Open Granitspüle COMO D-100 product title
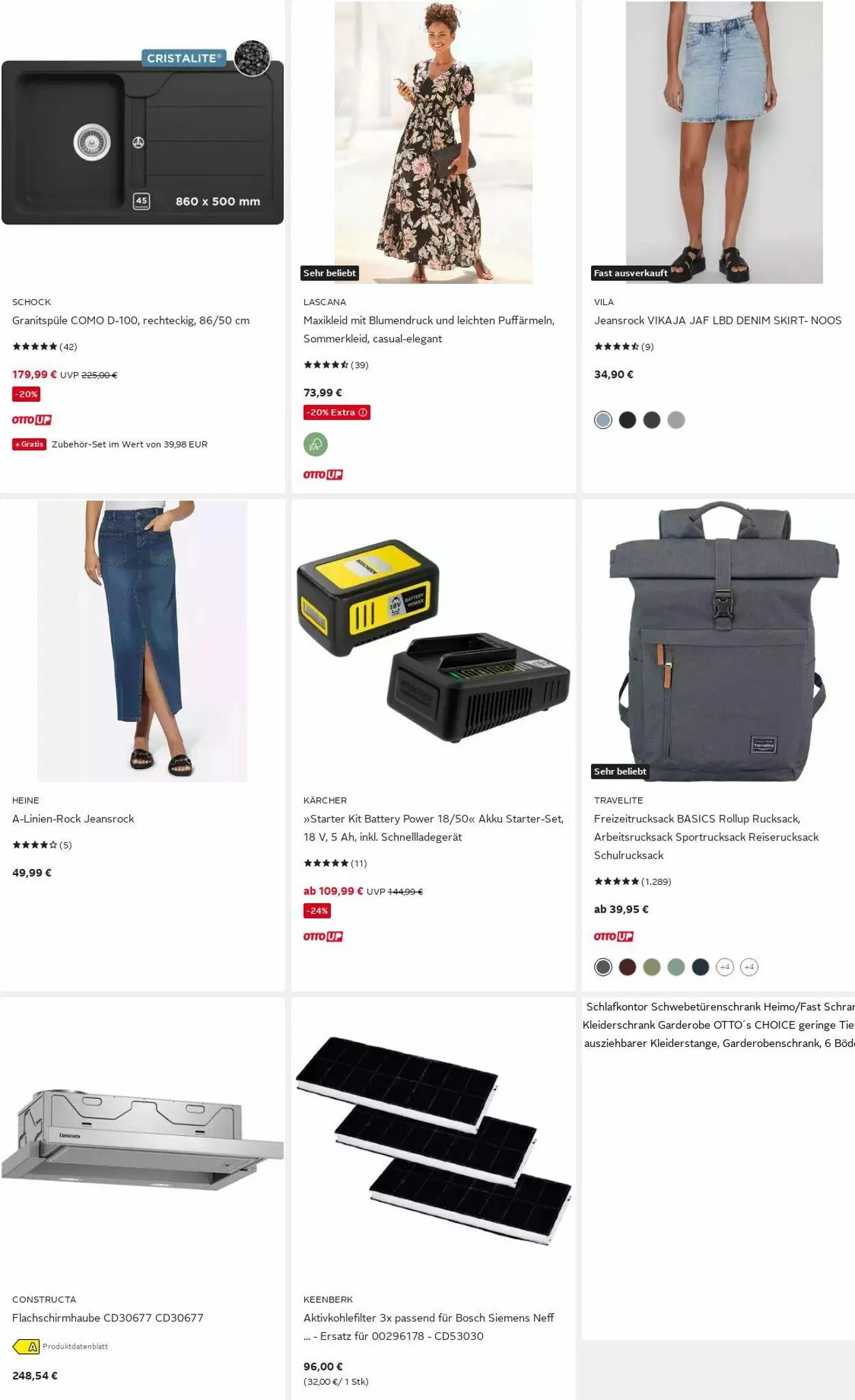 (131, 320)
